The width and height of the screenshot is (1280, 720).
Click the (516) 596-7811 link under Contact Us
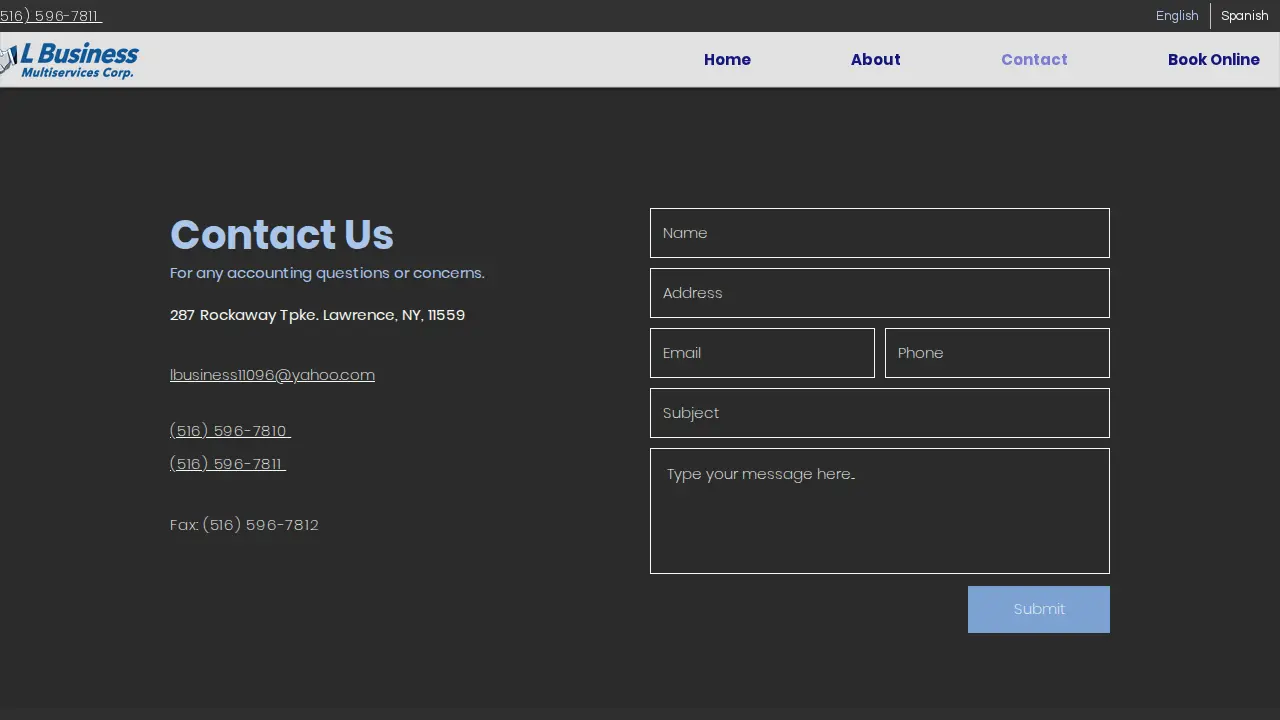tap(228, 464)
